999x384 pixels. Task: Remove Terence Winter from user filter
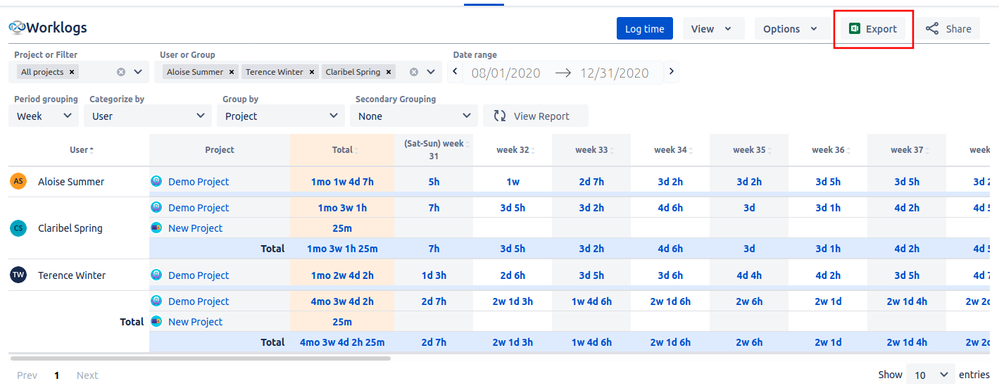pos(312,72)
